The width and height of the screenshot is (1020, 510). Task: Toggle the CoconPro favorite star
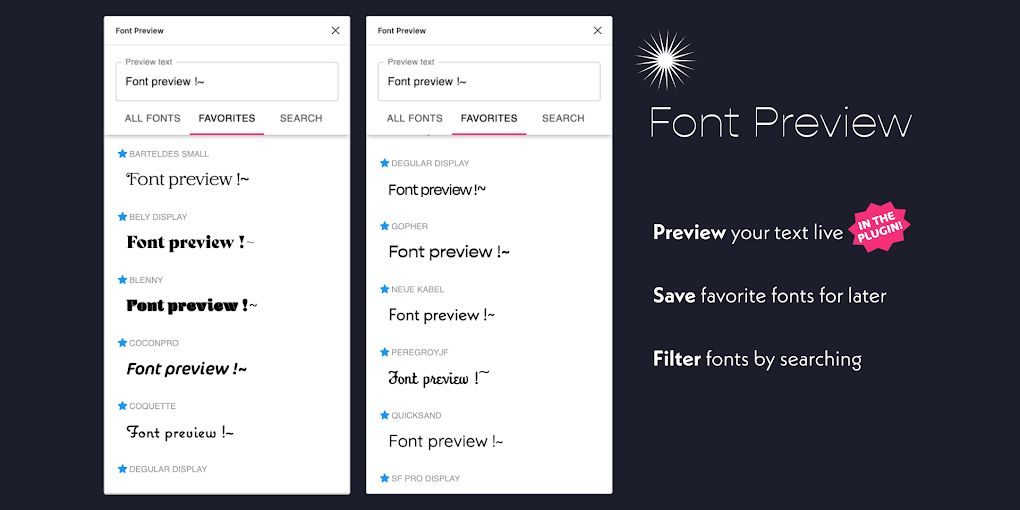(122, 343)
